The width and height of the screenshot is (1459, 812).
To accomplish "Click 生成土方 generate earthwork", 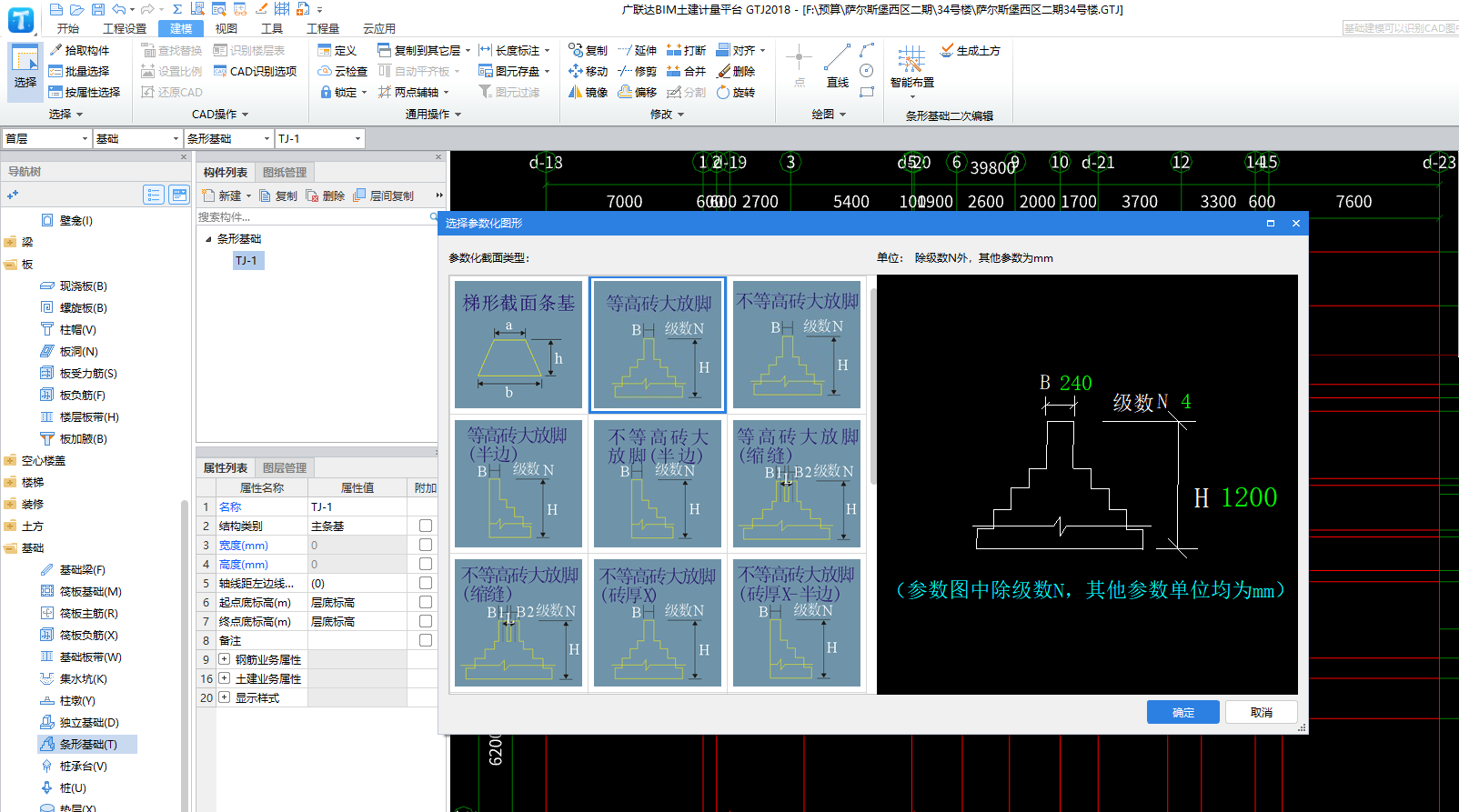I will tap(971, 50).
